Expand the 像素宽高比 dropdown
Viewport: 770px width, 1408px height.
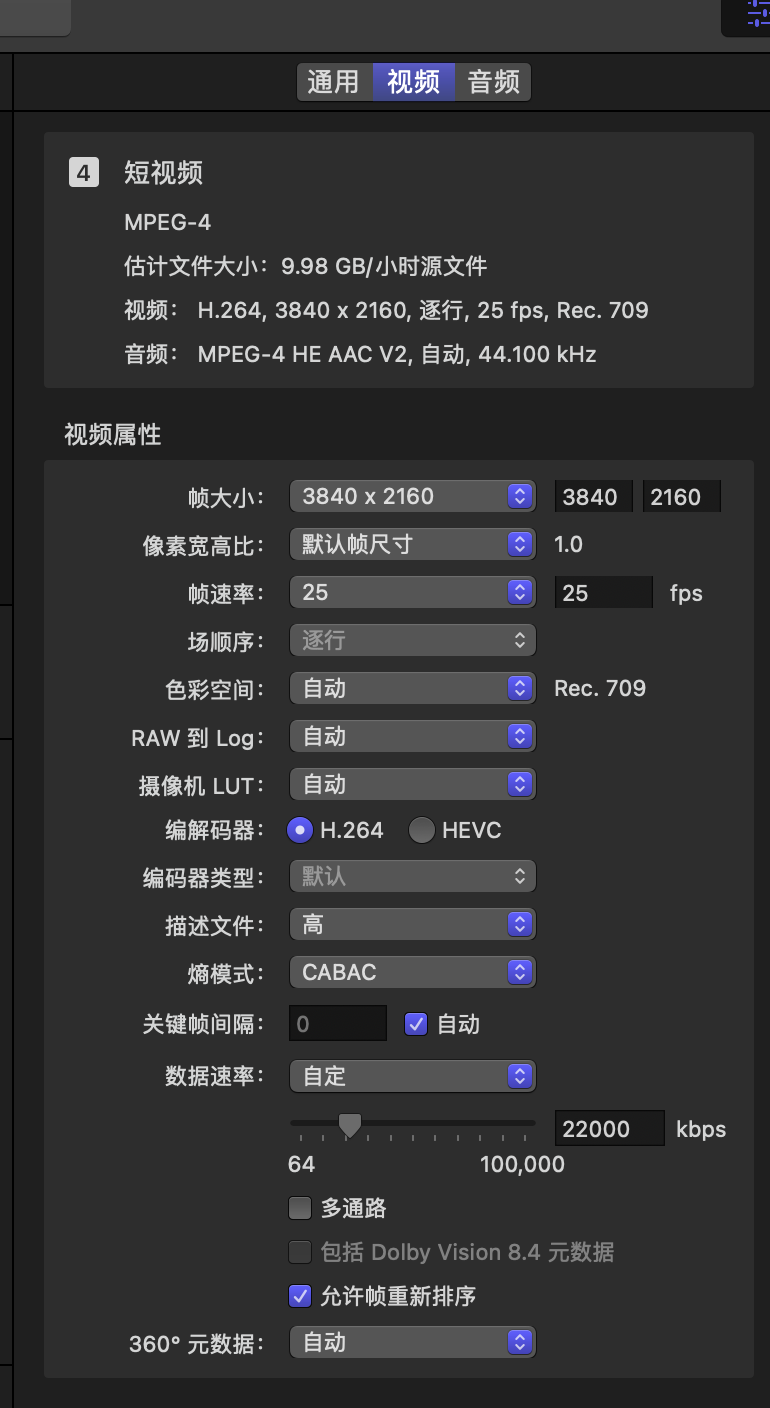tap(412, 544)
